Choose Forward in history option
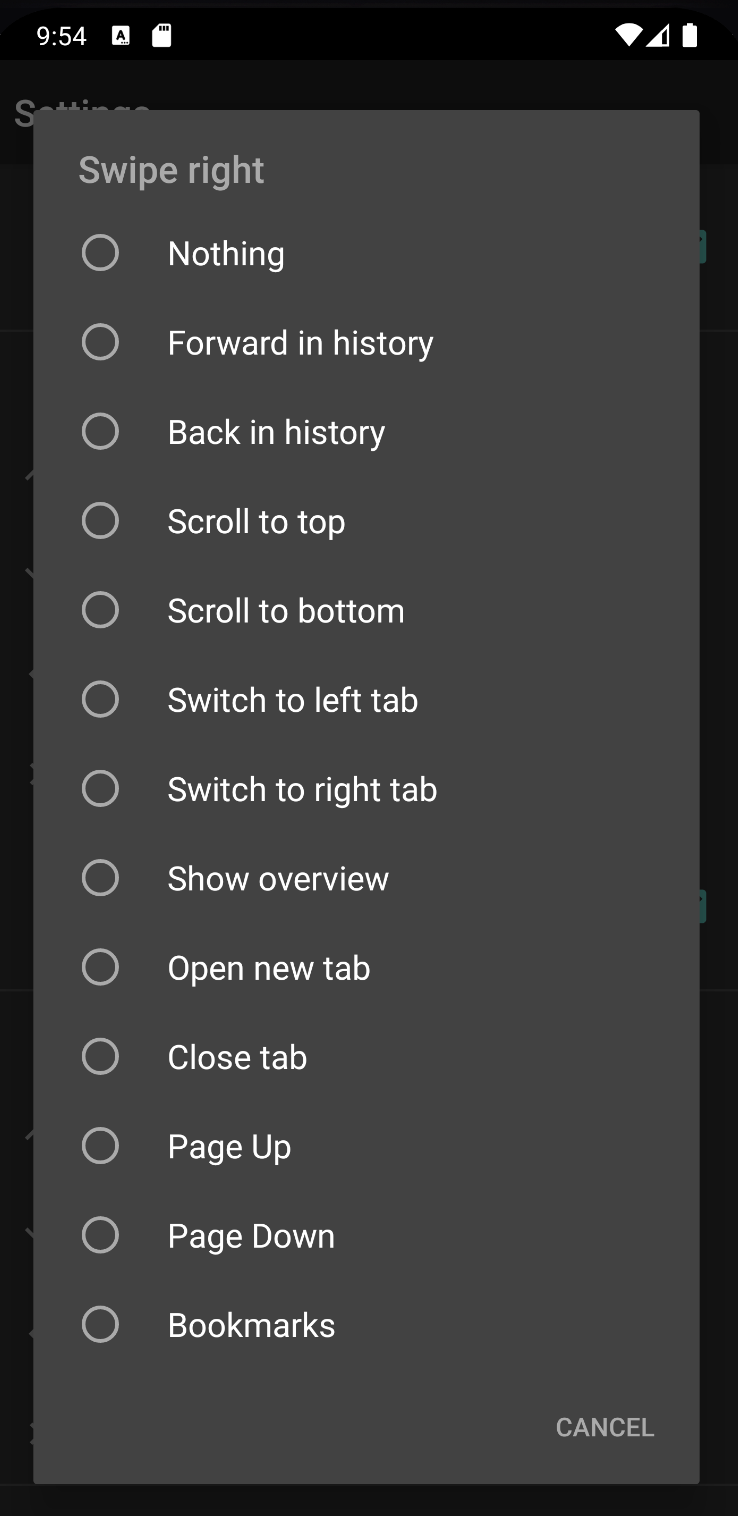 tap(366, 343)
